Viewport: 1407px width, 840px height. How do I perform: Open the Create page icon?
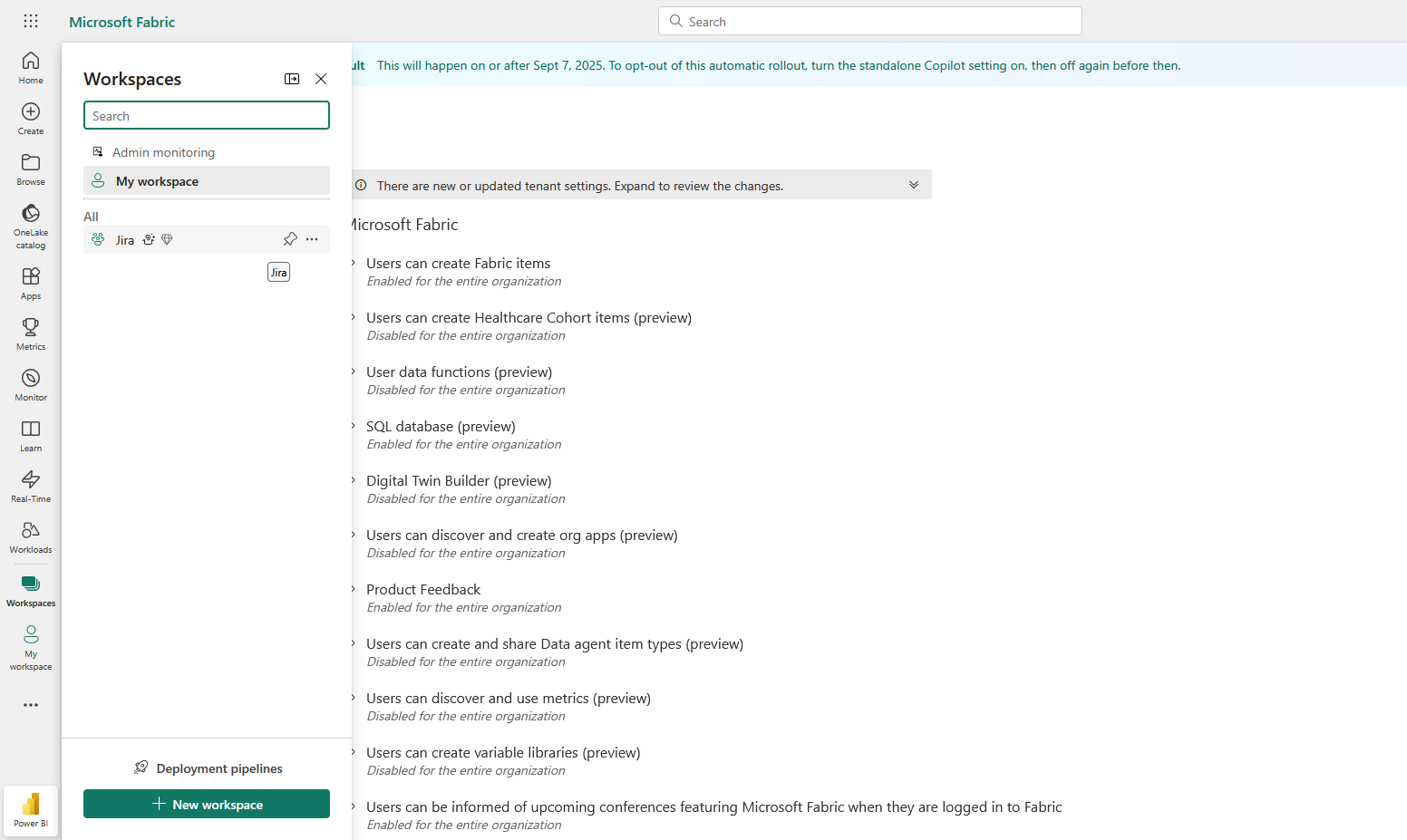click(x=31, y=118)
